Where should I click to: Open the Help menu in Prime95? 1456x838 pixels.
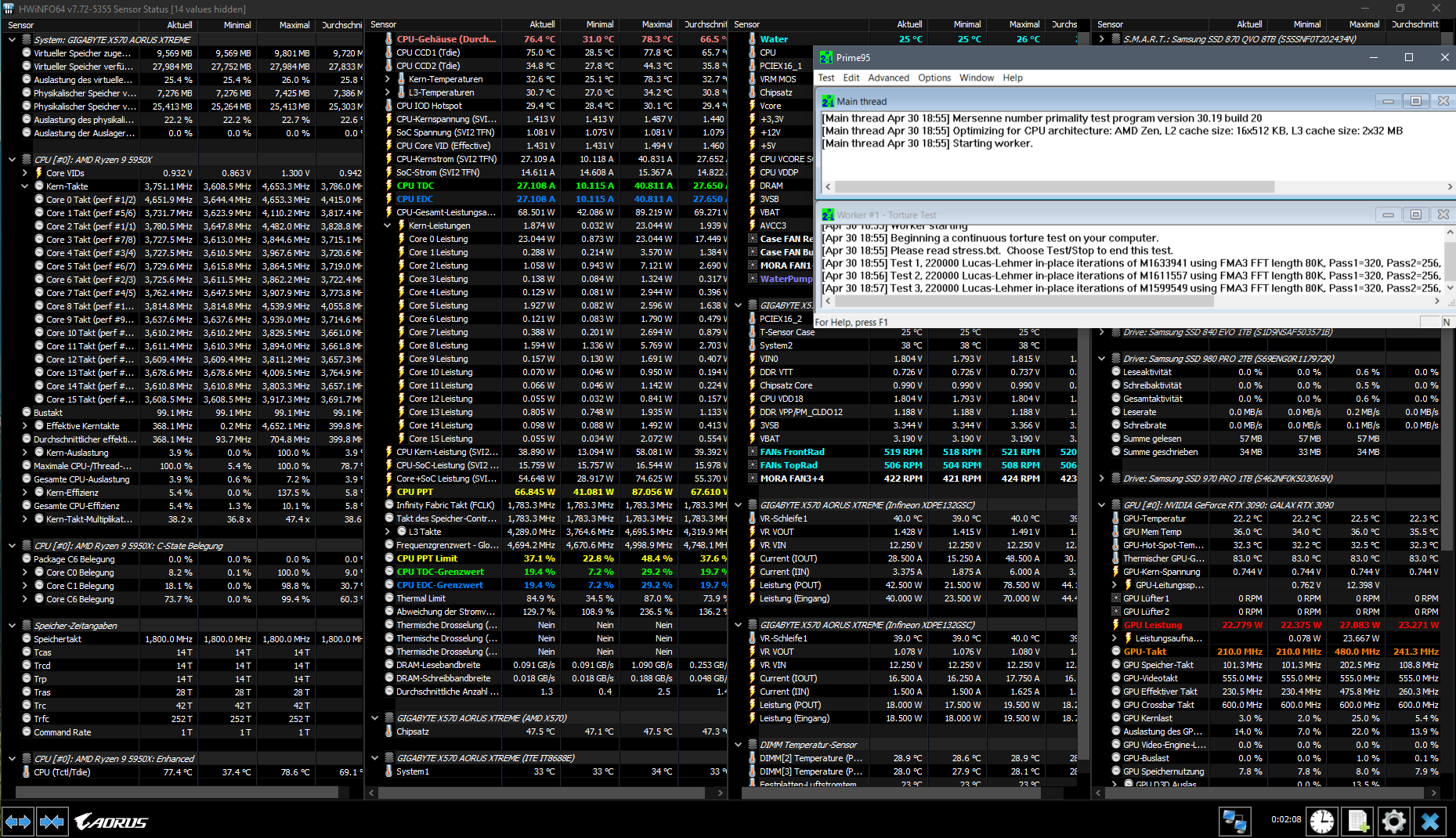pyautogui.click(x=1013, y=78)
